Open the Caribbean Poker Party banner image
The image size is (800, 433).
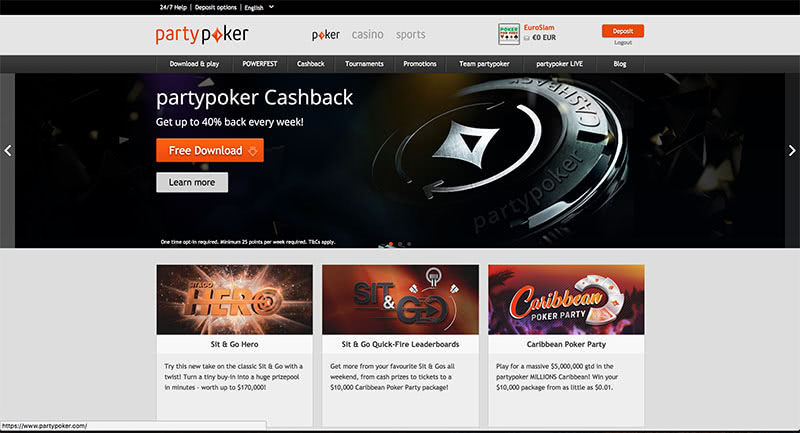tap(566, 299)
